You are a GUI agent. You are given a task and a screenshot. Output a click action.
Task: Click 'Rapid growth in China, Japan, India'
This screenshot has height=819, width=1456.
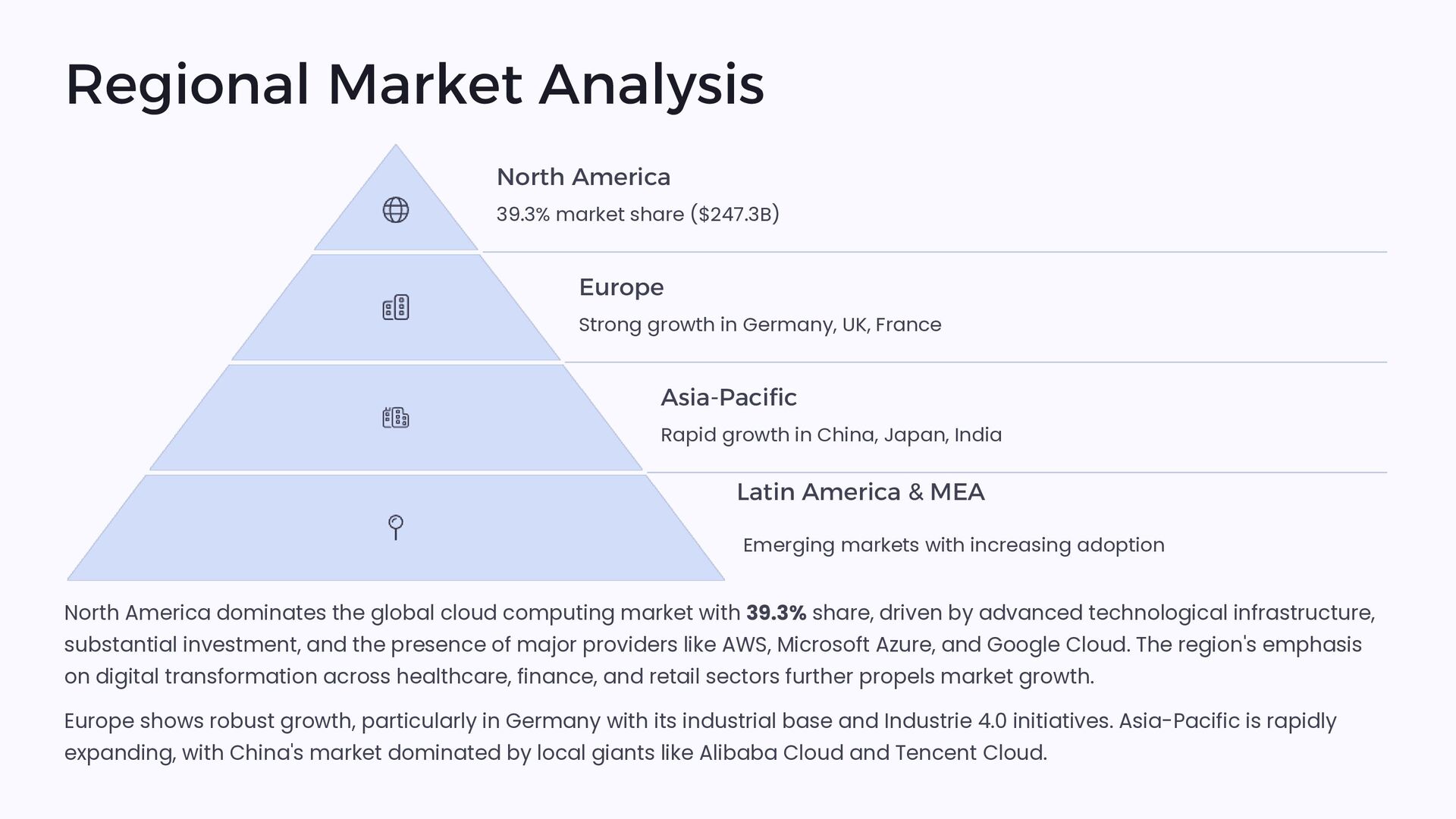830,435
